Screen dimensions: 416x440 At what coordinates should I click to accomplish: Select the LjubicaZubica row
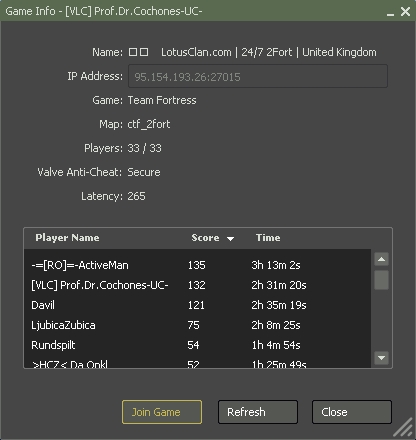point(197,325)
